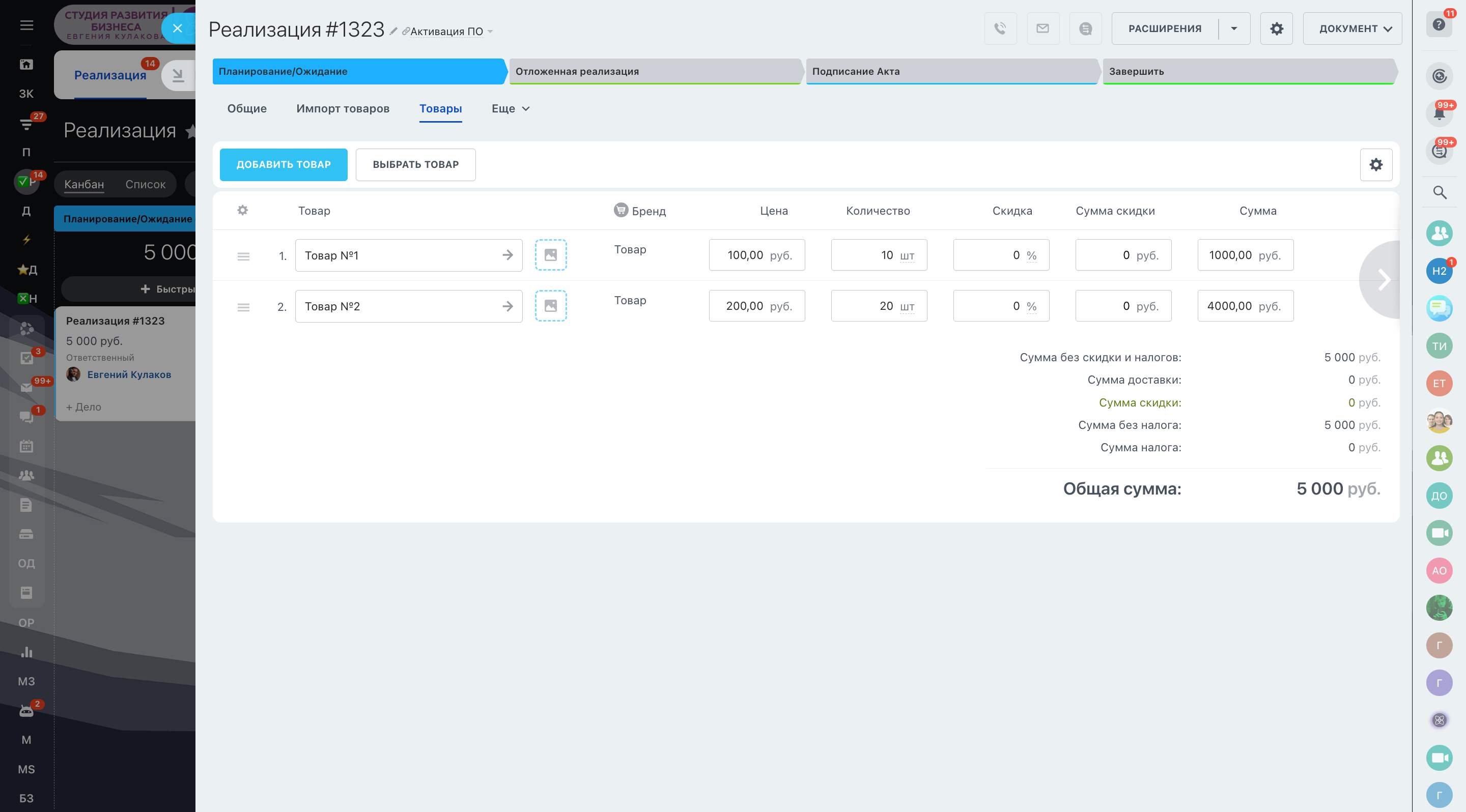The image size is (1466, 812).
Task: Open the Документ dropdown menu
Action: click(1352, 28)
